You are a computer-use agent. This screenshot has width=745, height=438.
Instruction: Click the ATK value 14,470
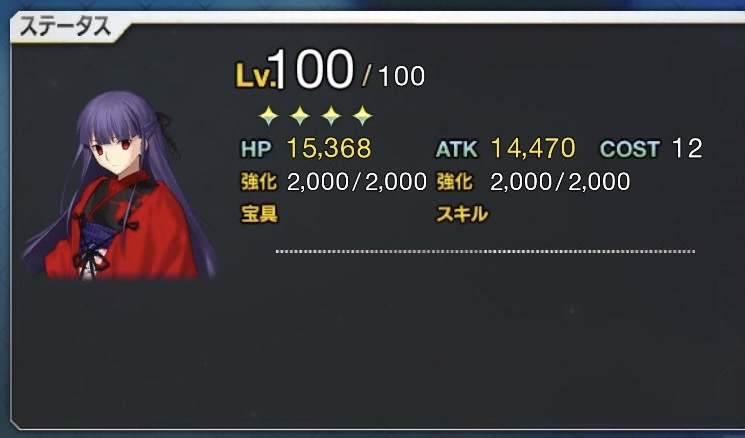(x=533, y=148)
